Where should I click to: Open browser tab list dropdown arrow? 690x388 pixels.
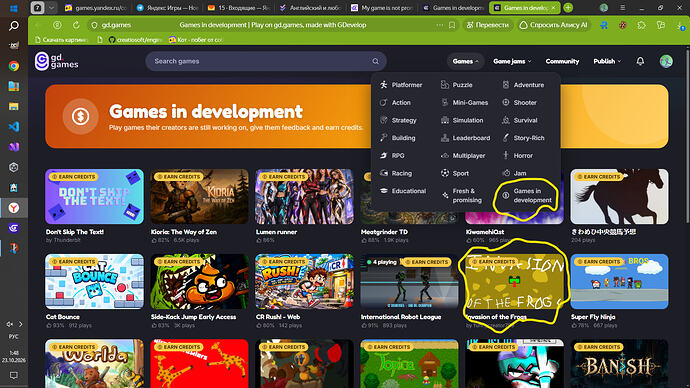pyautogui.click(x=51, y=8)
